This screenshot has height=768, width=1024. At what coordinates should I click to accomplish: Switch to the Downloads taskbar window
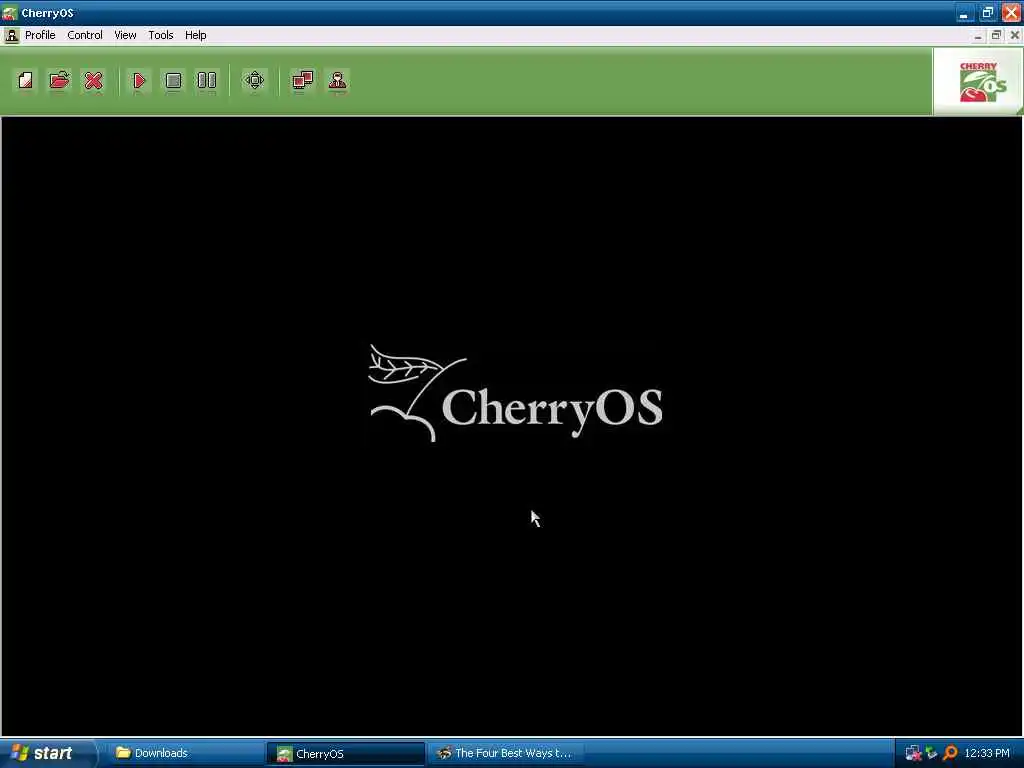coord(184,753)
